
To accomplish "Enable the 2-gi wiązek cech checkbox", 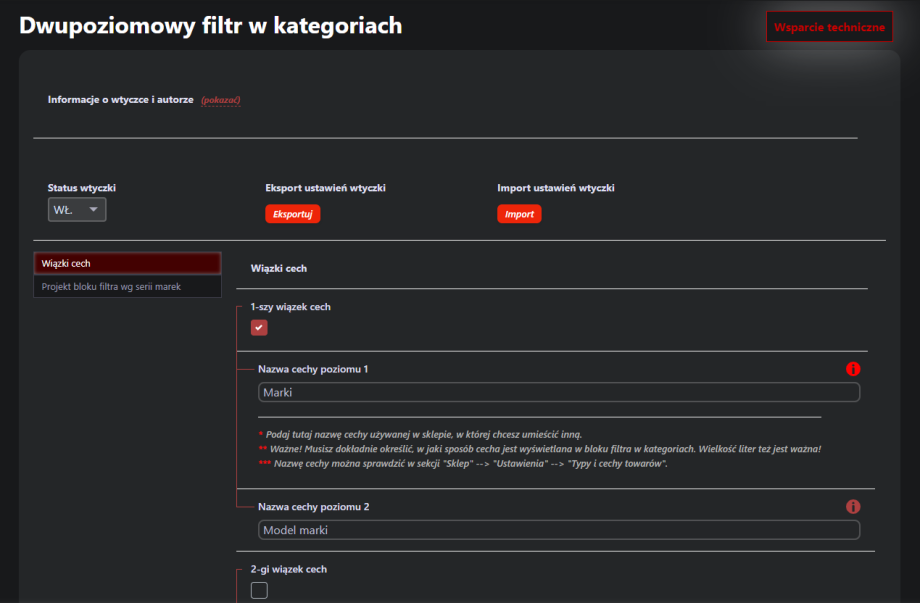I will [259, 590].
